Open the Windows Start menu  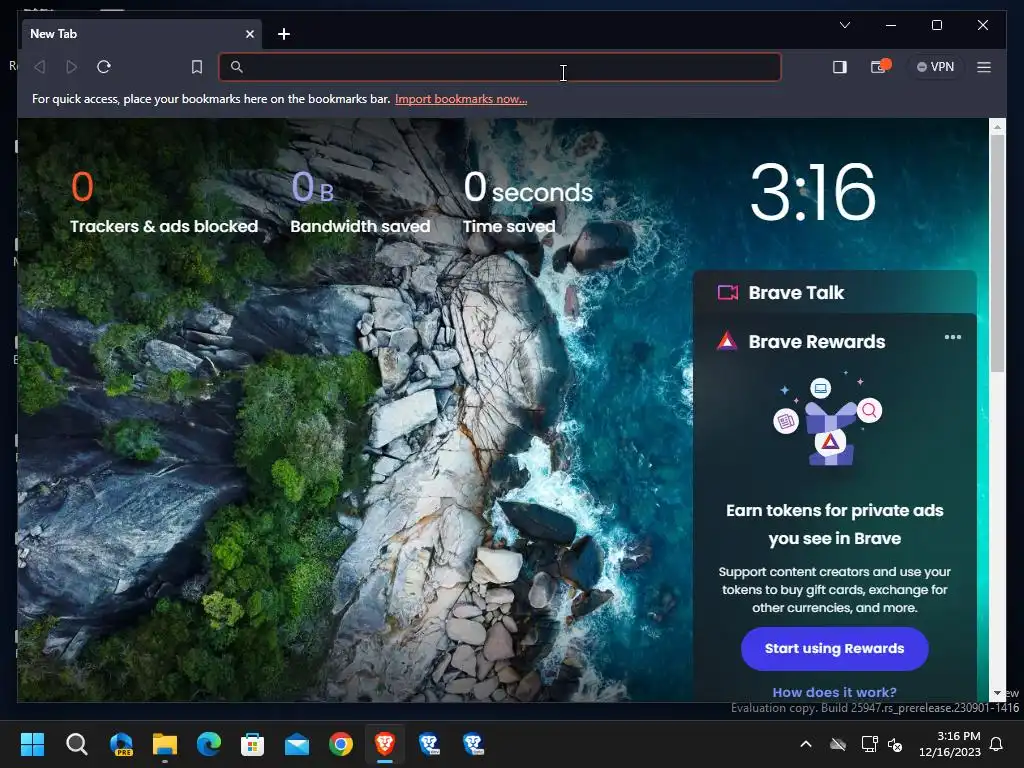(x=32, y=744)
